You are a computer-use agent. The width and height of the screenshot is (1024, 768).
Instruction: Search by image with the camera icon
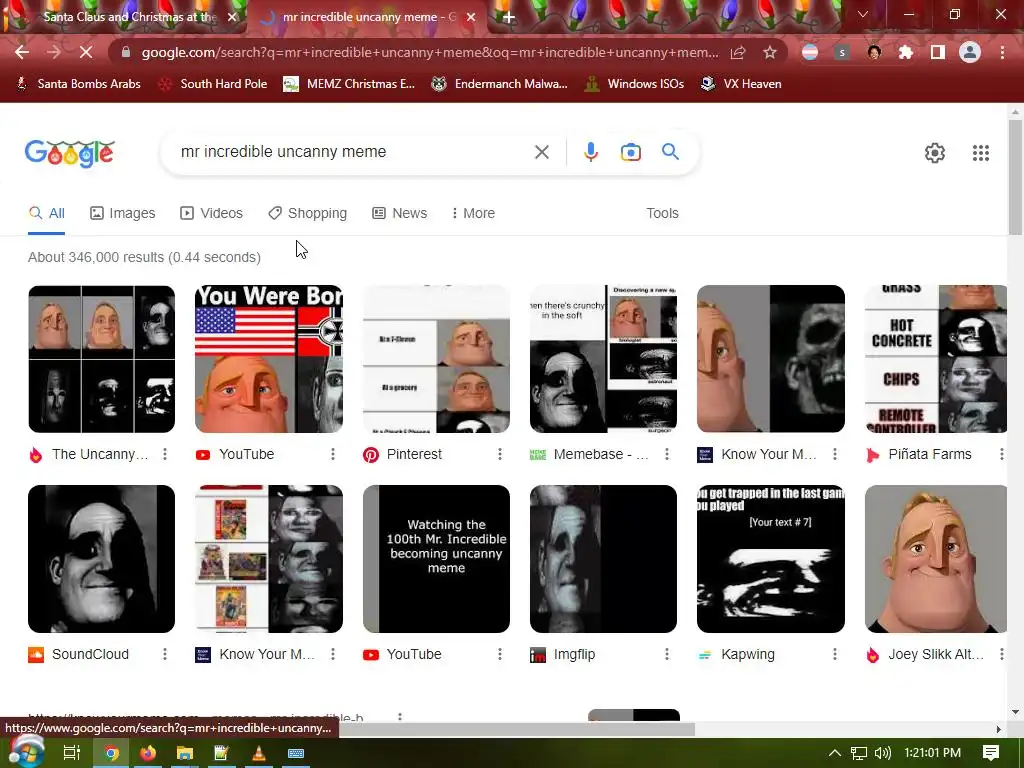point(630,152)
